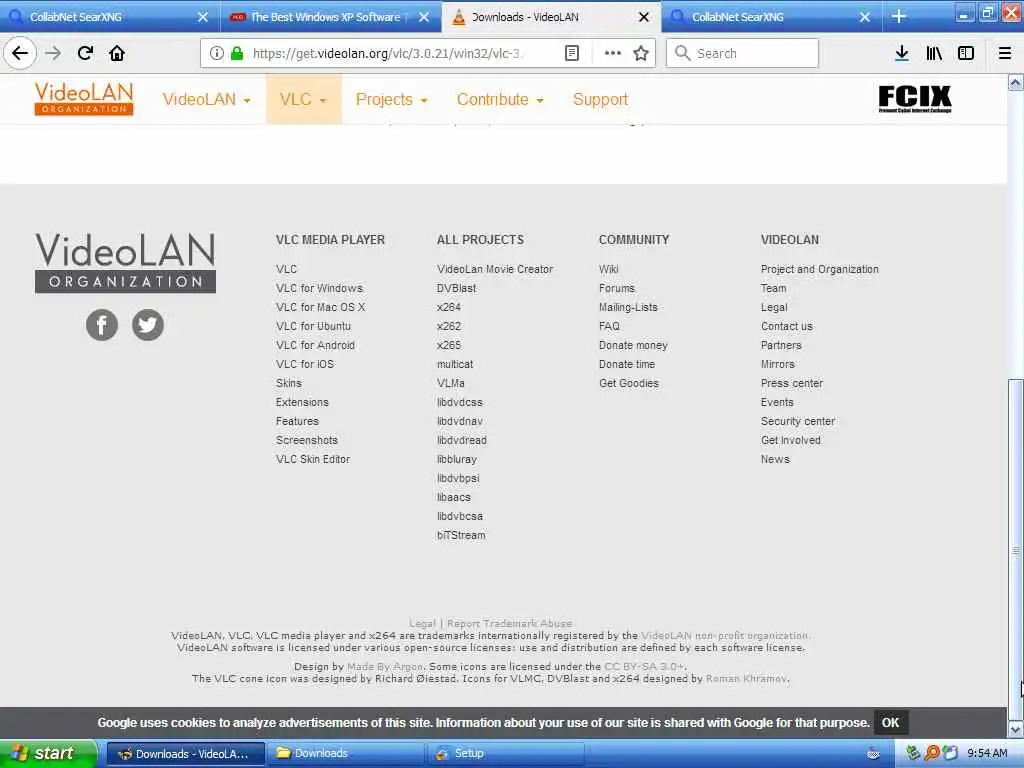Close The Best Windows XP Software tab
1024x768 pixels.
(x=424, y=17)
